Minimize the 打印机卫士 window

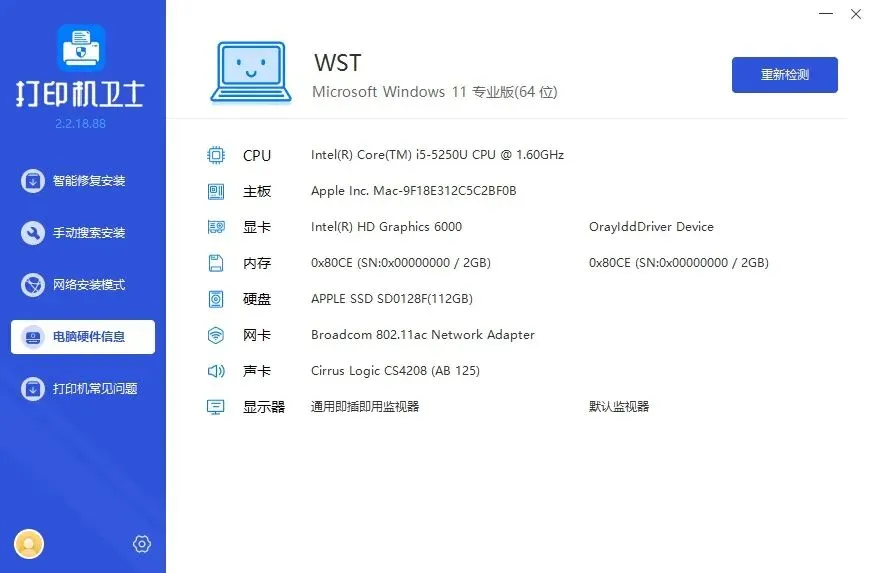click(x=826, y=13)
